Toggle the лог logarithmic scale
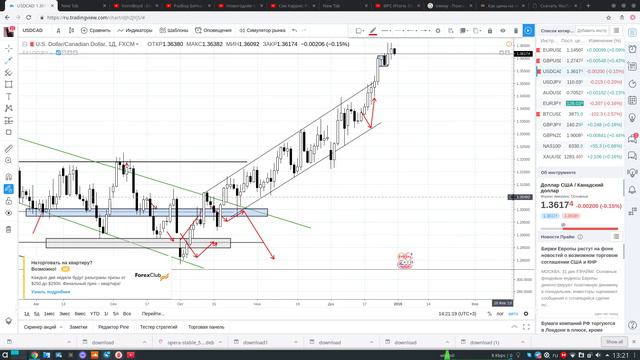 tap(500, 314)
